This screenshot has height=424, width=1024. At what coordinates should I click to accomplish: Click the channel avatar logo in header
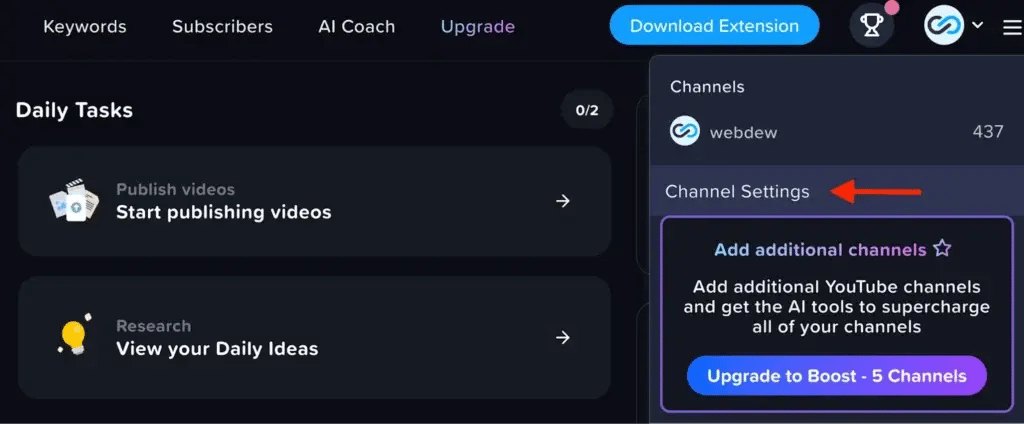(x=944, y=26)
